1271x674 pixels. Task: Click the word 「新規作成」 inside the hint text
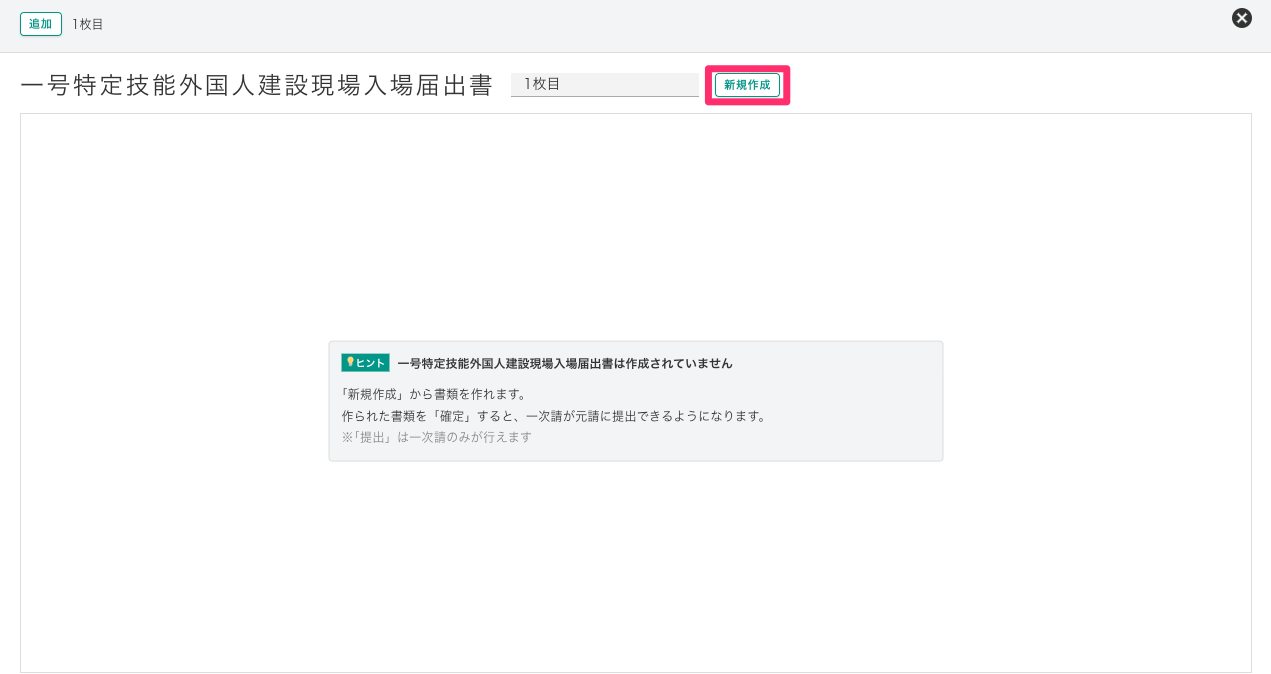[374, 394]
